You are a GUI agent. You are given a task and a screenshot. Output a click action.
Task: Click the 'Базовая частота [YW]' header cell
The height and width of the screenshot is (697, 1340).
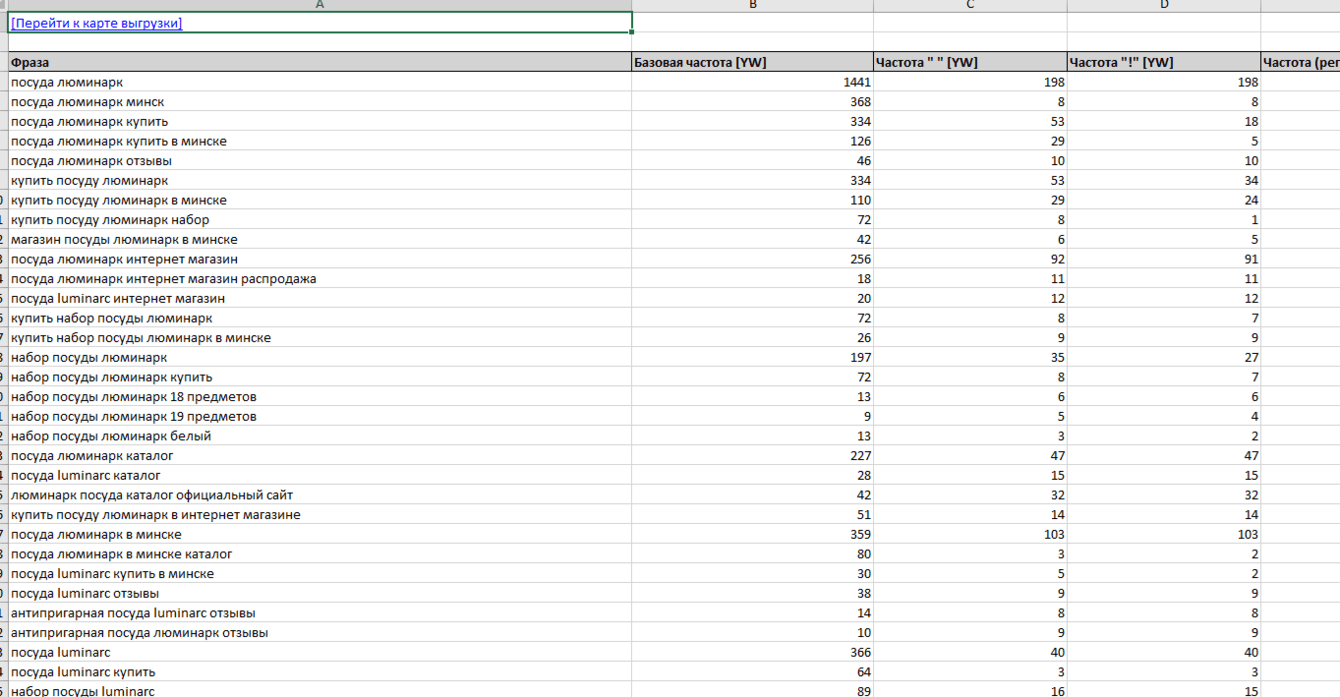pyautogui.click(x=752, y=62)
